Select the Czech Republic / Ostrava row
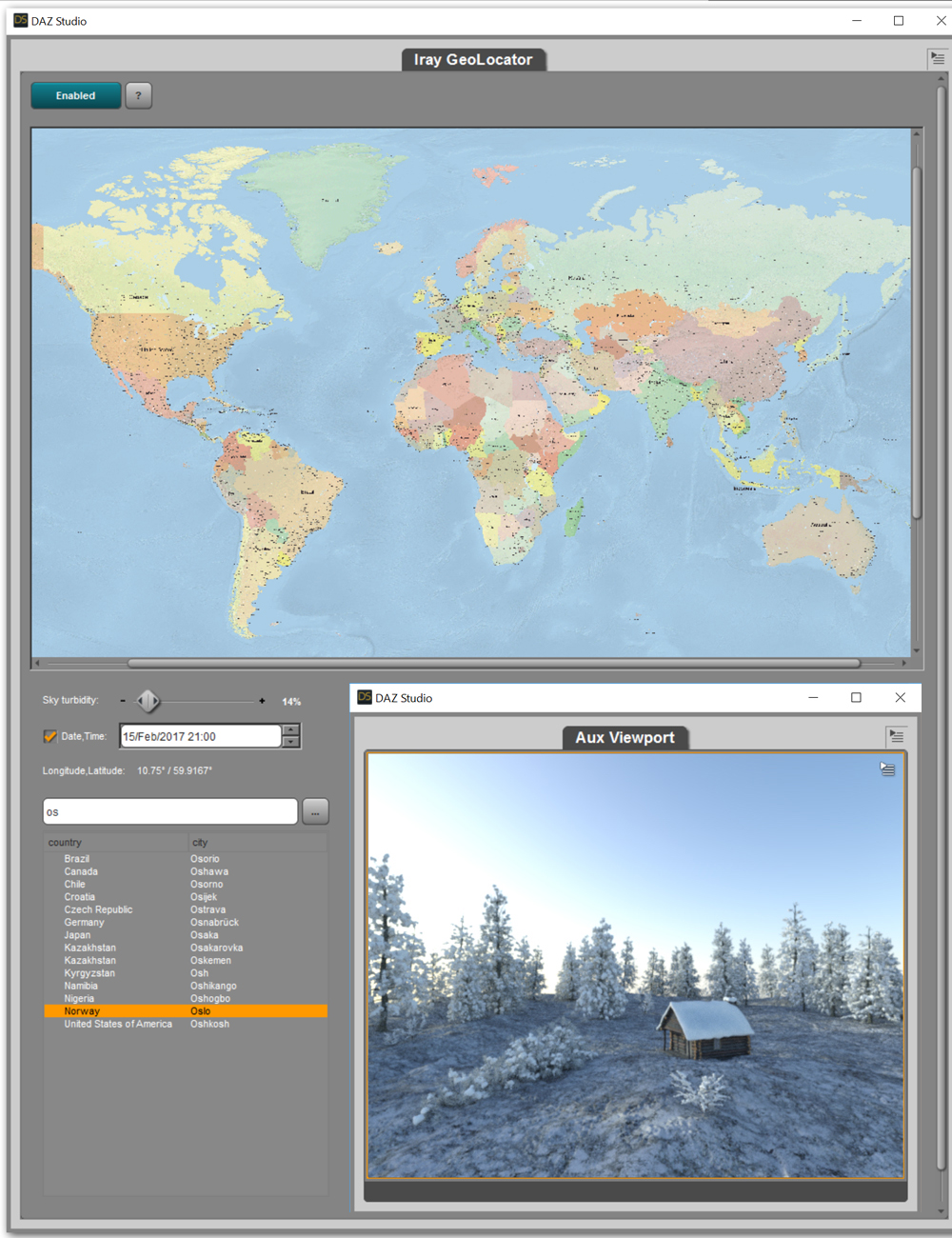 tap(186, 909)
